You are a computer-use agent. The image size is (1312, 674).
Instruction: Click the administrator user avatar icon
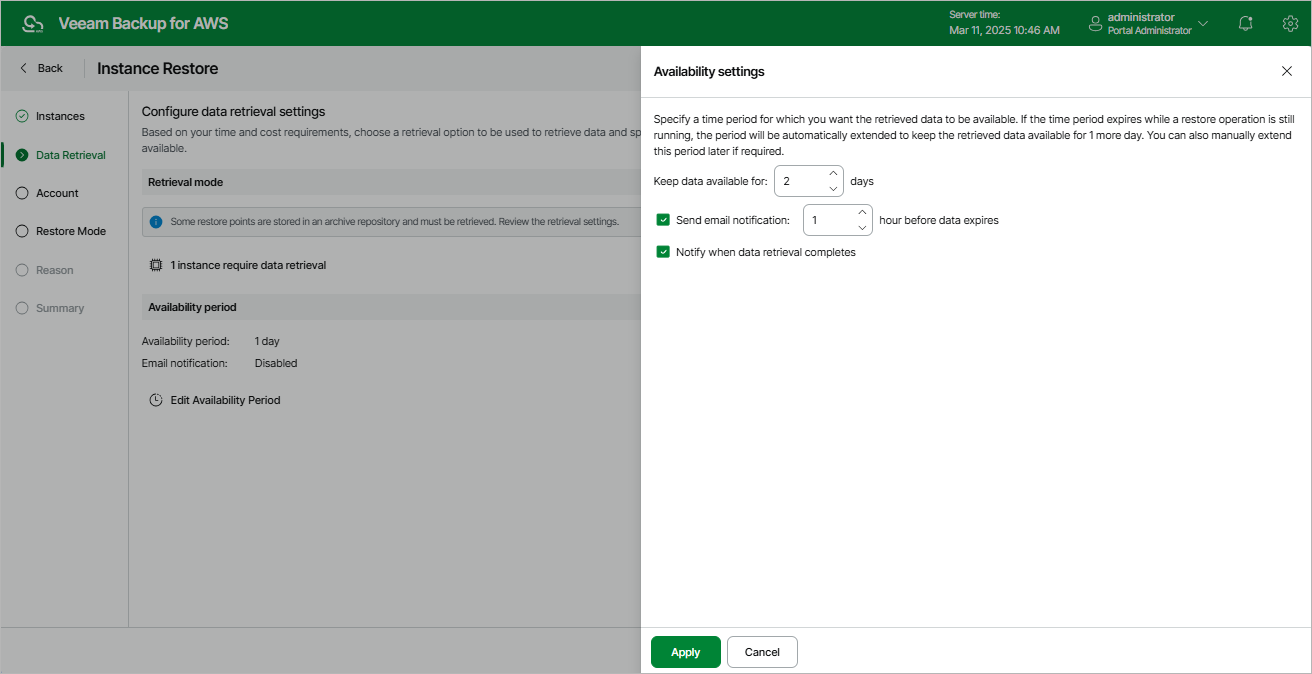pos(1095,23)
